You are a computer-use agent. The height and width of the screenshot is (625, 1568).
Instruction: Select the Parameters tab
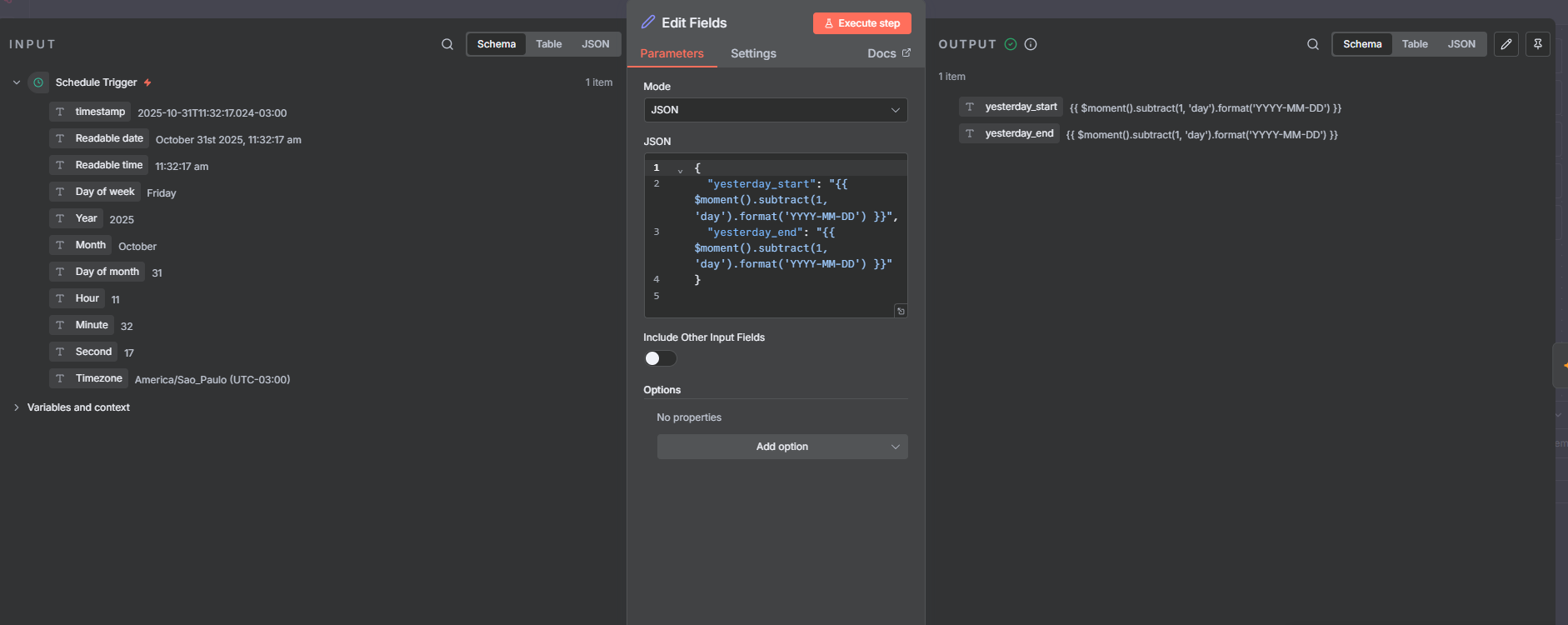(672, 53)
